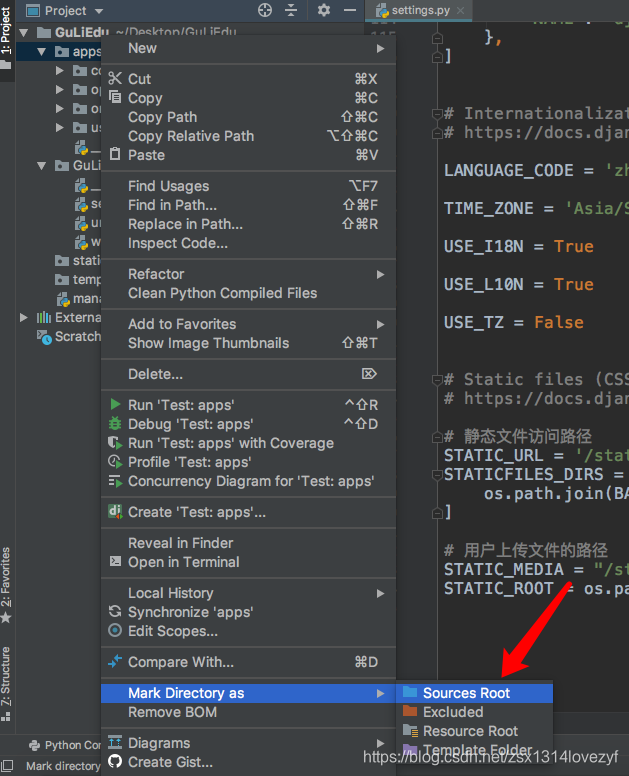Toggle tool window quick-access button bottom-left
Viewport: 629px width, 776px height.
point(7,765)
